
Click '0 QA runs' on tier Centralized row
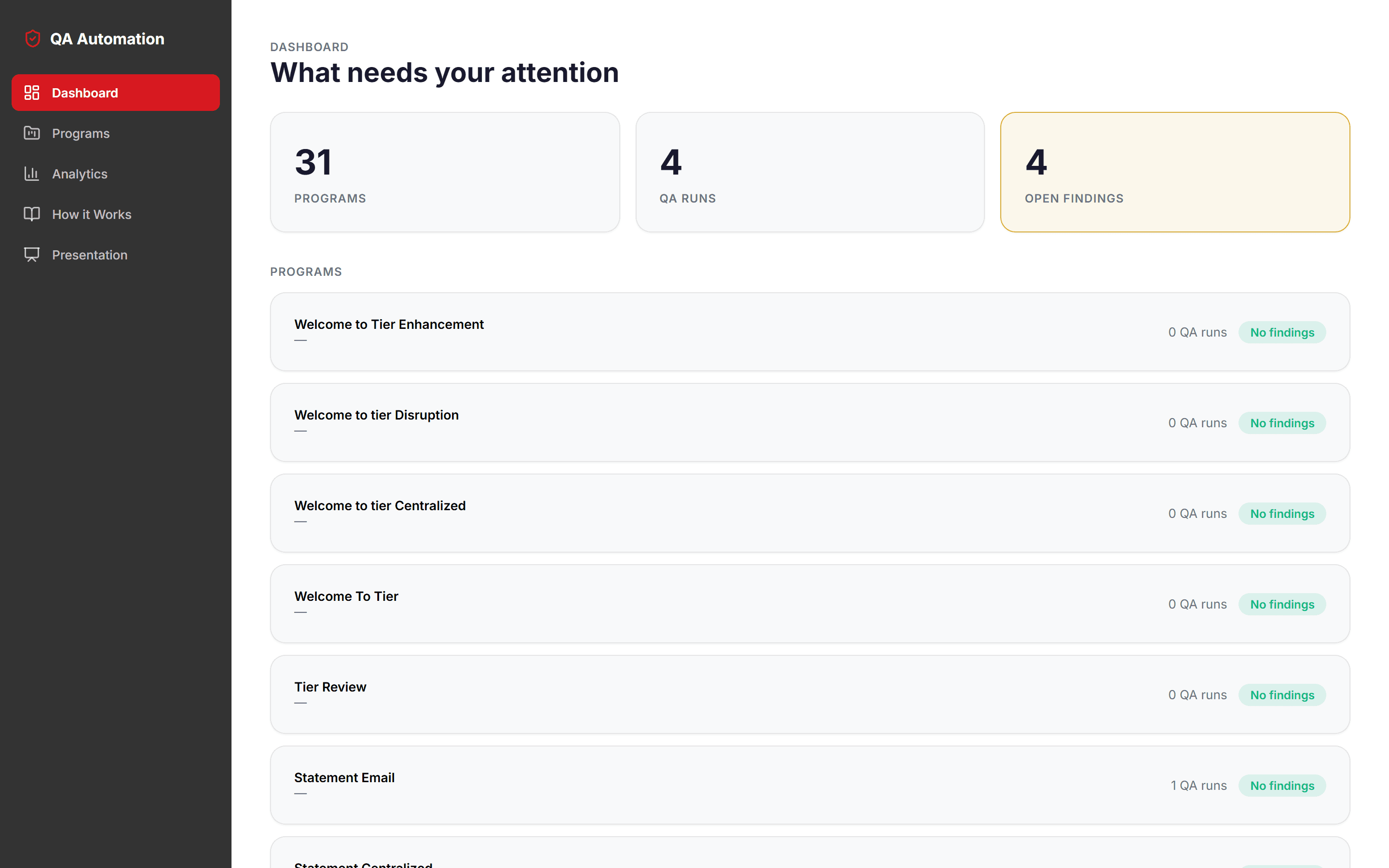pos(1198,513)
